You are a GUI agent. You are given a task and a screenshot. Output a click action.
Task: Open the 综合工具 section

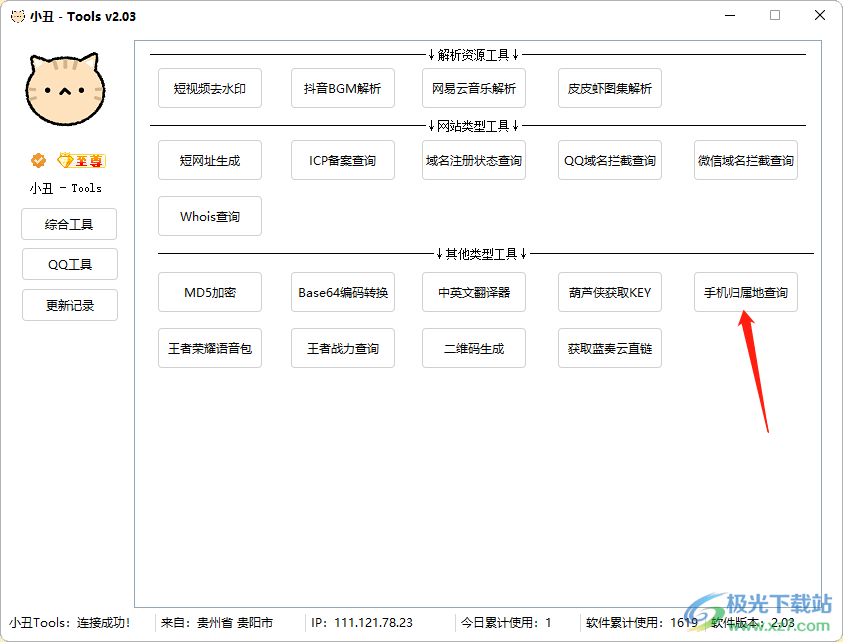[x=69, y=224]
